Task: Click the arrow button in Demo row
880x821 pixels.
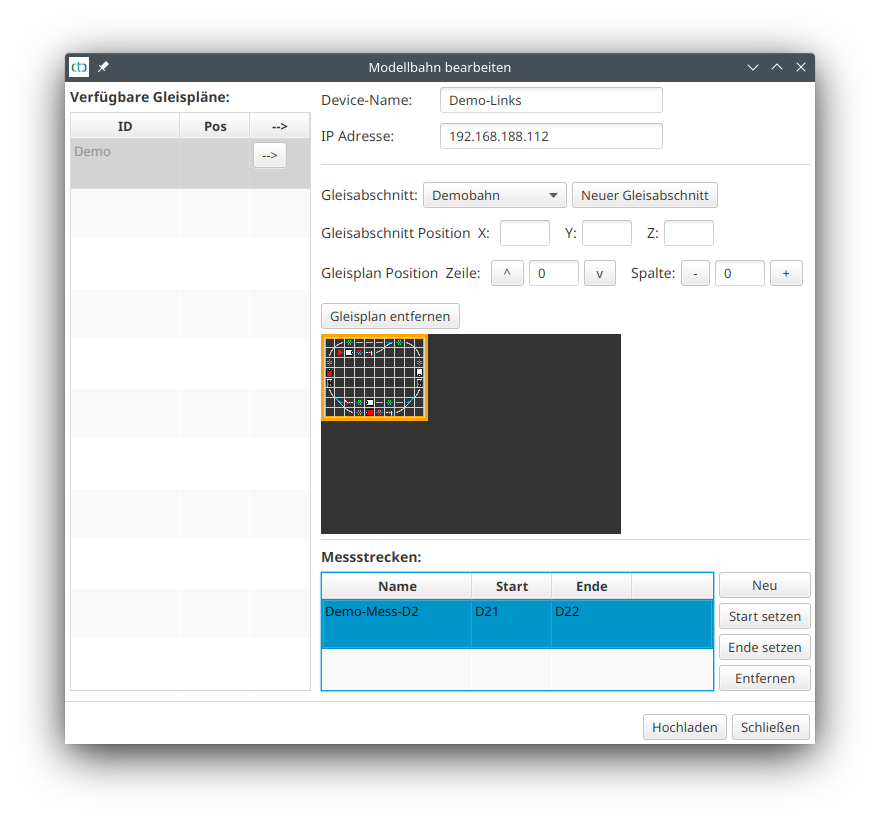Action: tap(269, 155)
